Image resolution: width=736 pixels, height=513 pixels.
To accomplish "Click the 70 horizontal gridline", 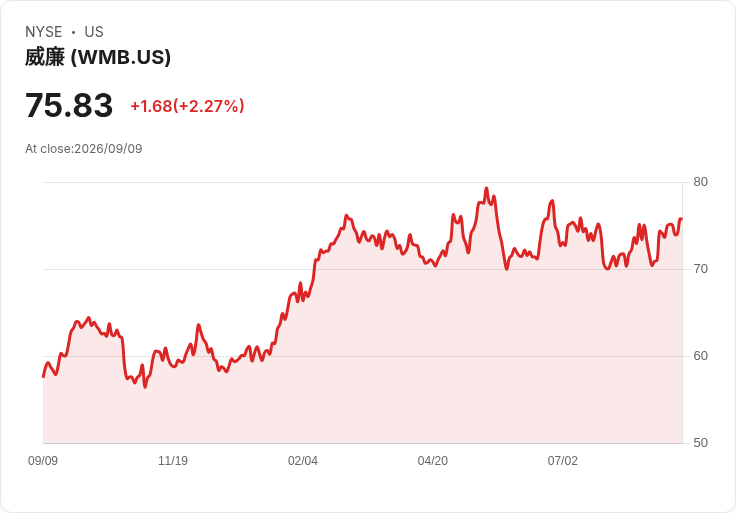I will pos(362,269).
